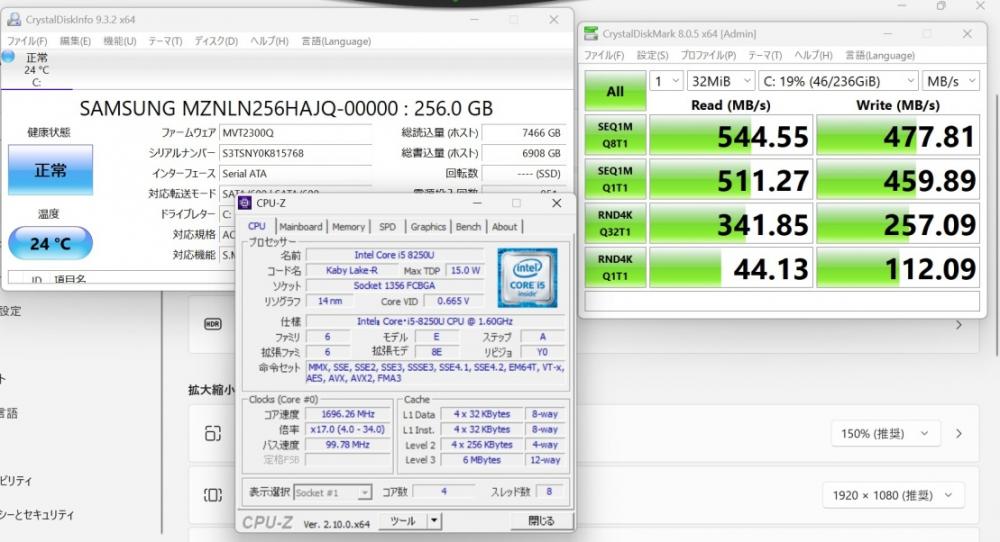Screen dimensions: 1000x542
Task: Open 編集(E) menu in CrystalDiskInfo
Action: tap(75, 41)
